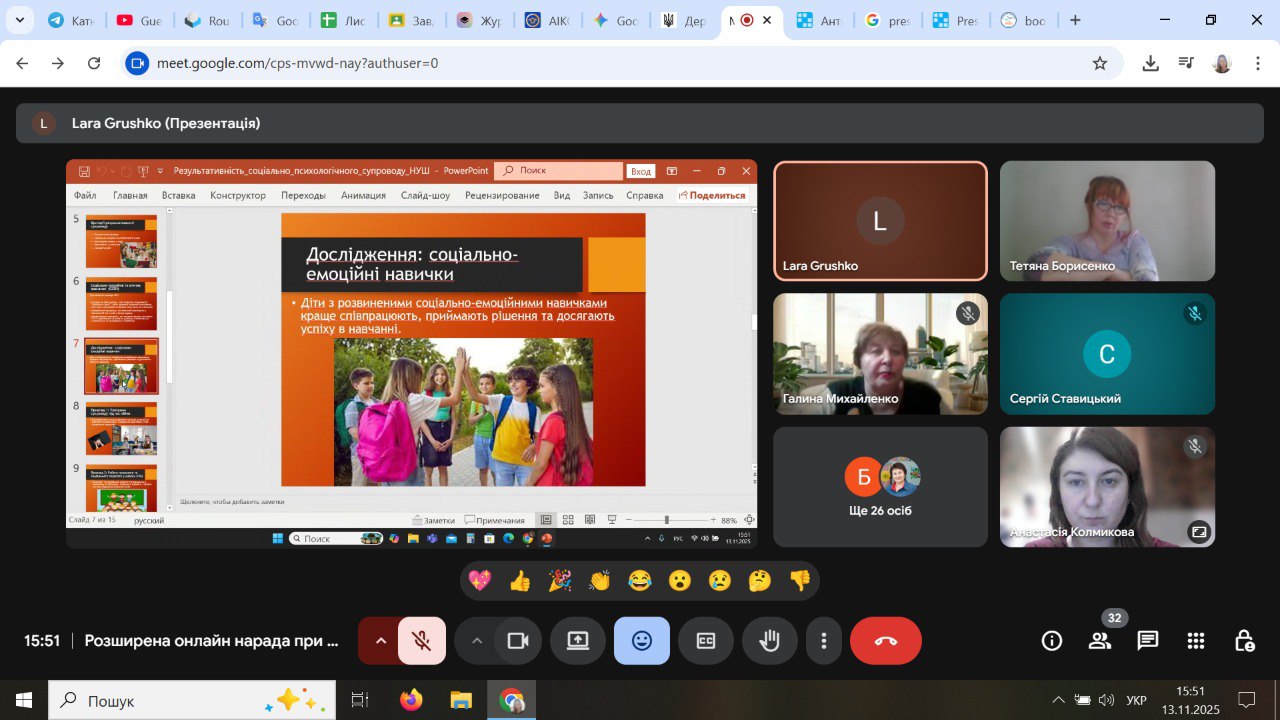Image resolution: width=1280 pixels, height=720 pixels.
Task: Turn on closed captions
Action: [x=706, y=641]
